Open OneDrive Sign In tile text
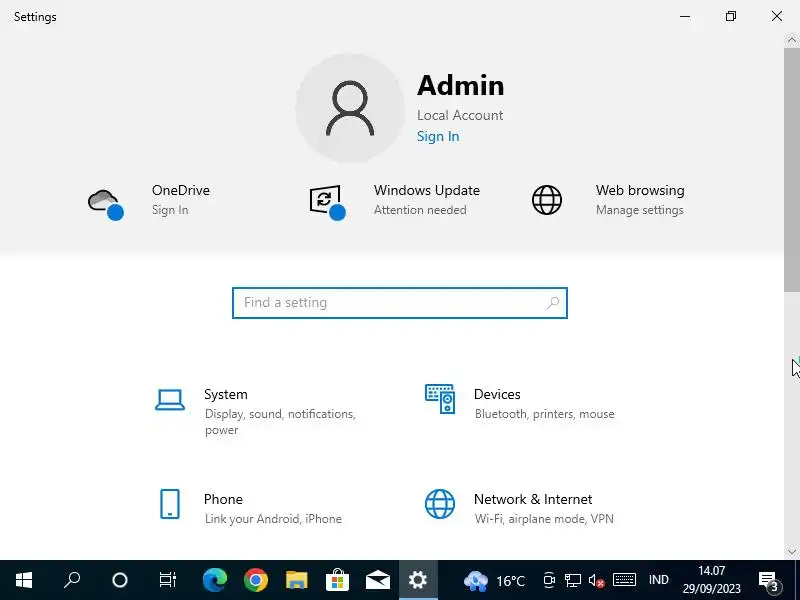Viewport: 800px width, 600px height. tap(170, 210)
